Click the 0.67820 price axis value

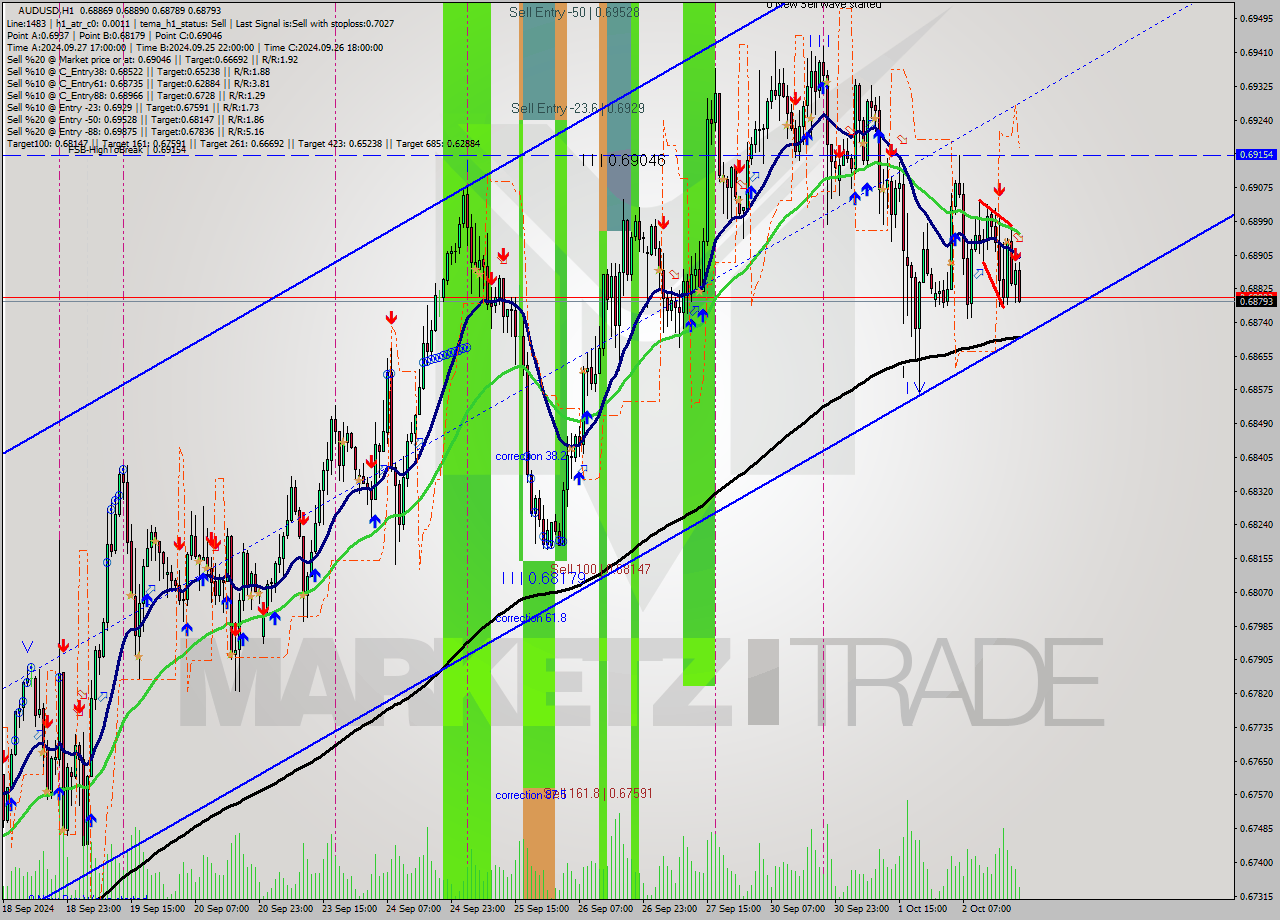[x=1256, y=693]
